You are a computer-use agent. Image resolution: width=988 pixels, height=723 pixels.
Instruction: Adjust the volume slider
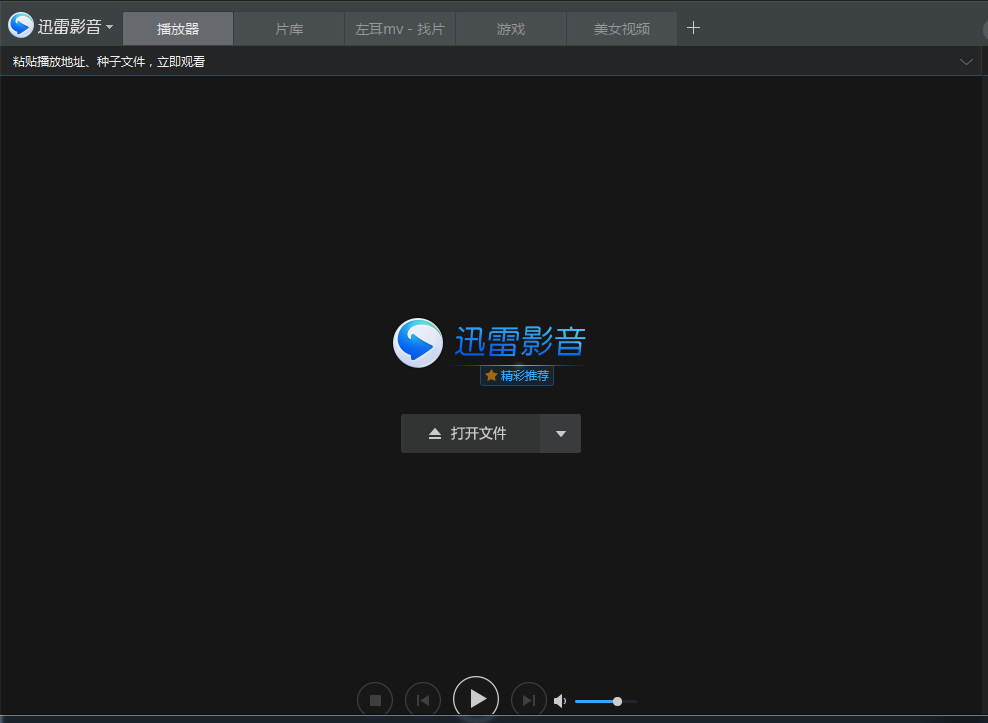(x=606, y=701)
